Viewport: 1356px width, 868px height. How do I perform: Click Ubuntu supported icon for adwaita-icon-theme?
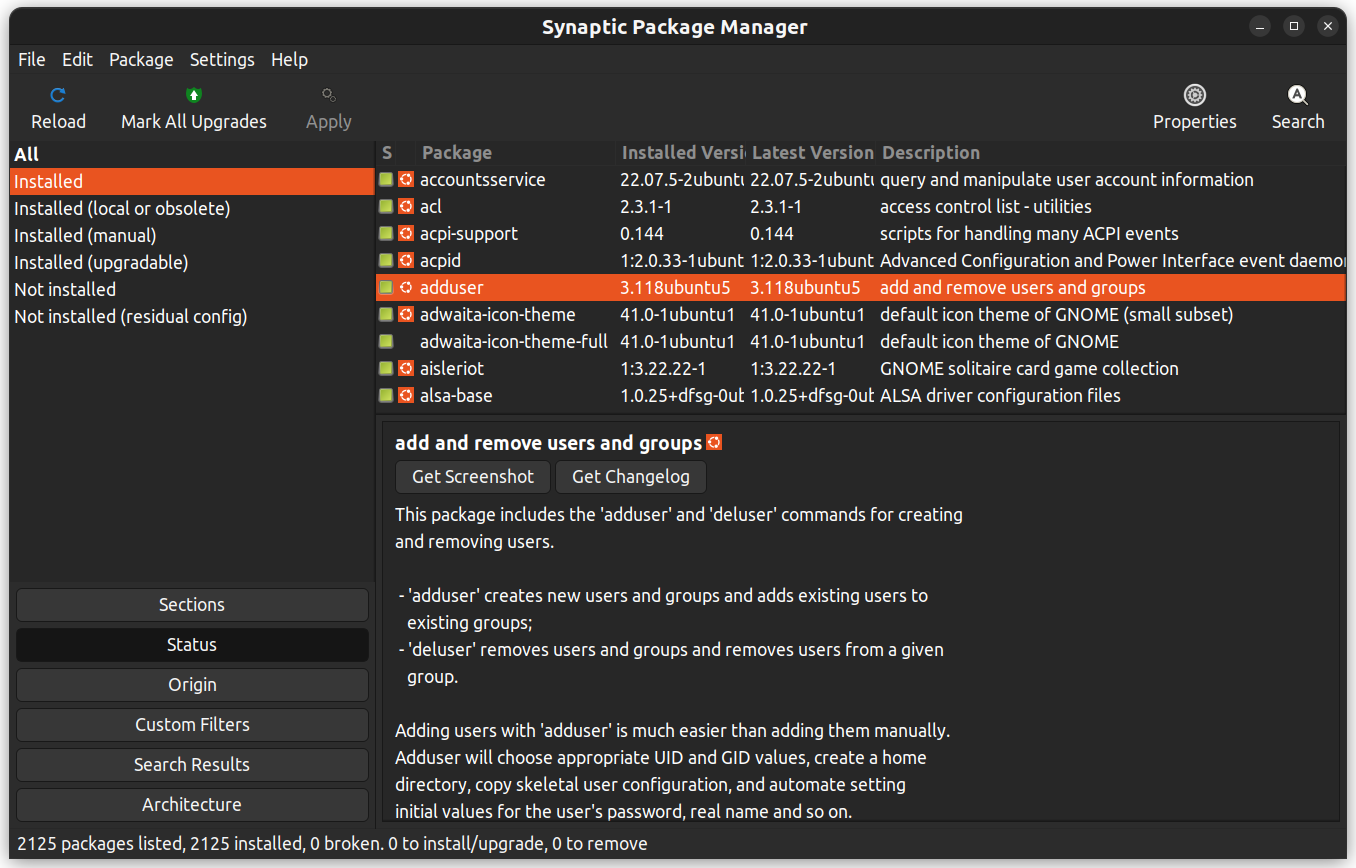[406, 315]
